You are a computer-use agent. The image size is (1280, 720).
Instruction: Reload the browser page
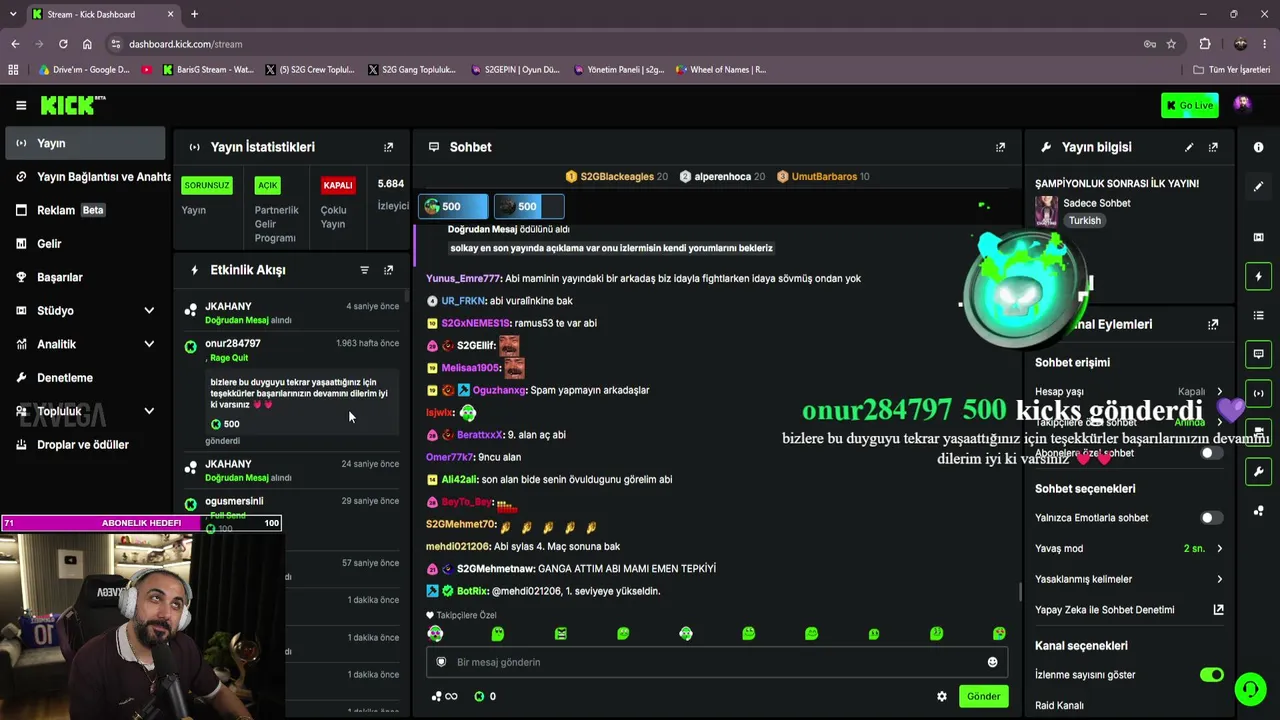pos(63,44)
